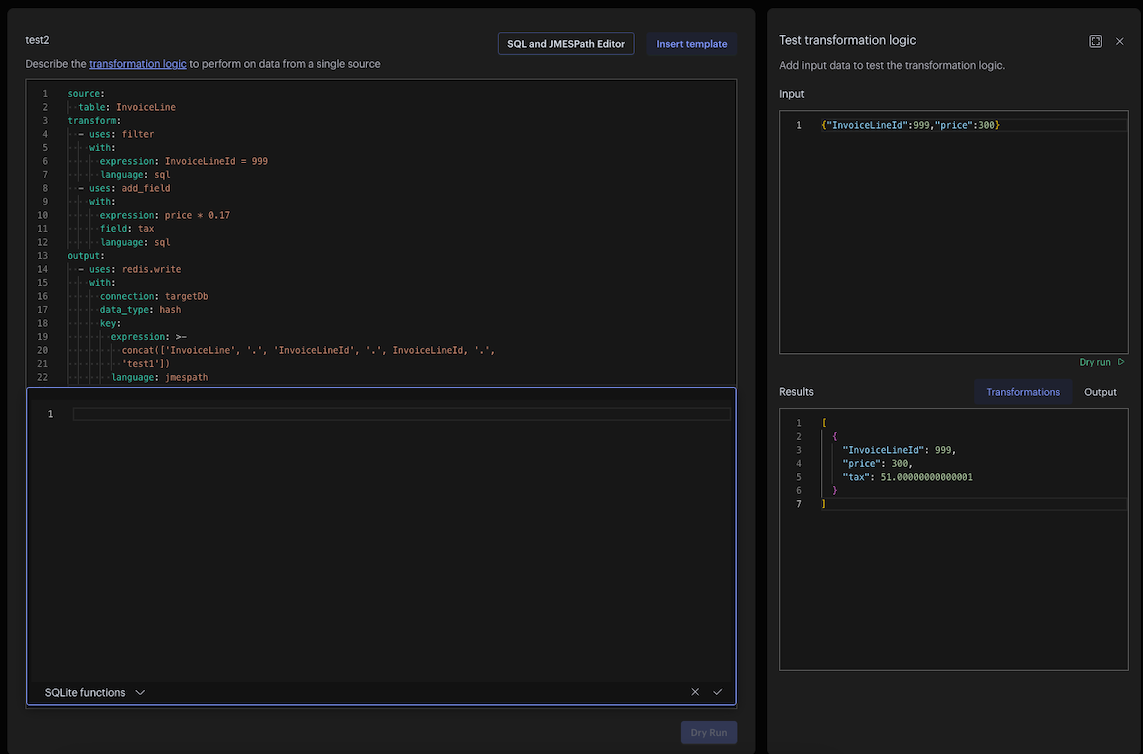
Task: Click the 'connection: targetDb' line in YAML
Action: (153, 296)
